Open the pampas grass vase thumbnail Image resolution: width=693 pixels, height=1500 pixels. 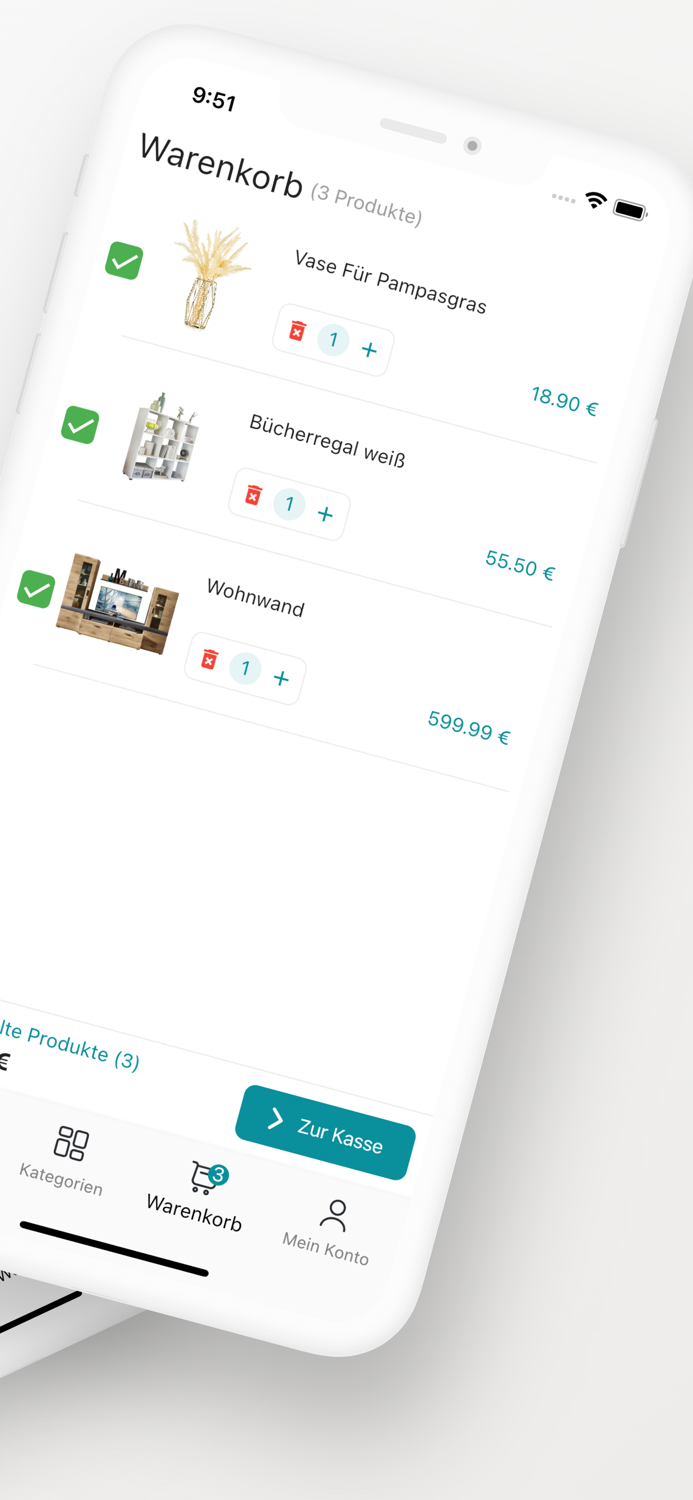point(211,274)
